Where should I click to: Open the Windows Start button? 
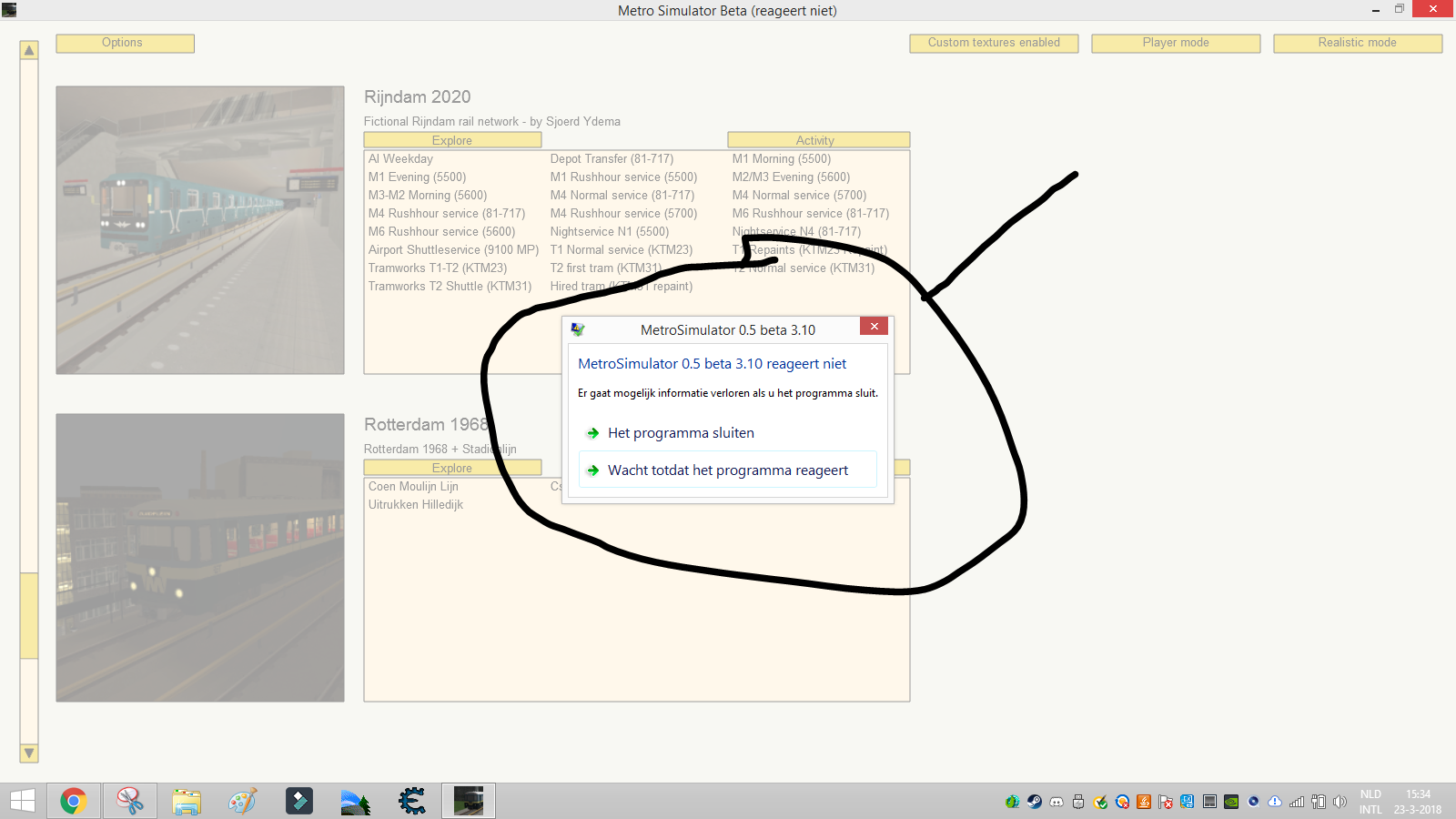tap(23, 801)
